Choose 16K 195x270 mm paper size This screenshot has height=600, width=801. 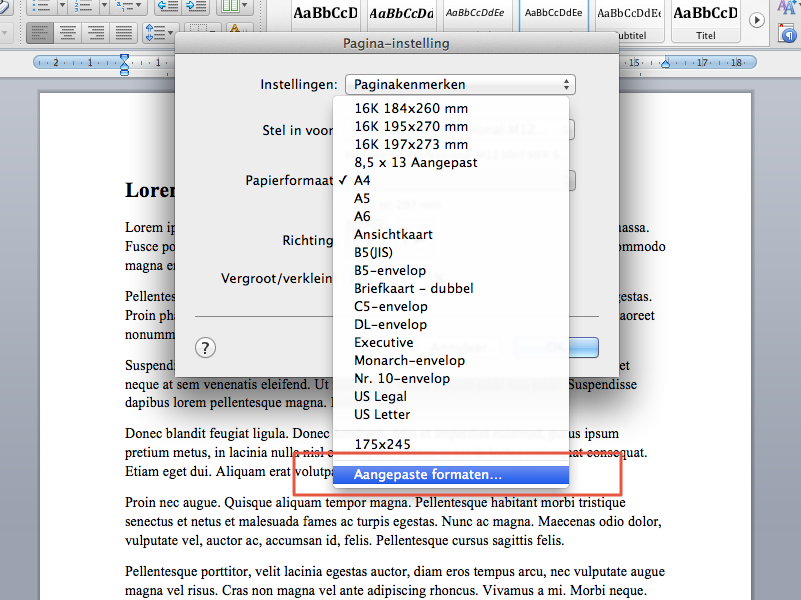[451, 126]
